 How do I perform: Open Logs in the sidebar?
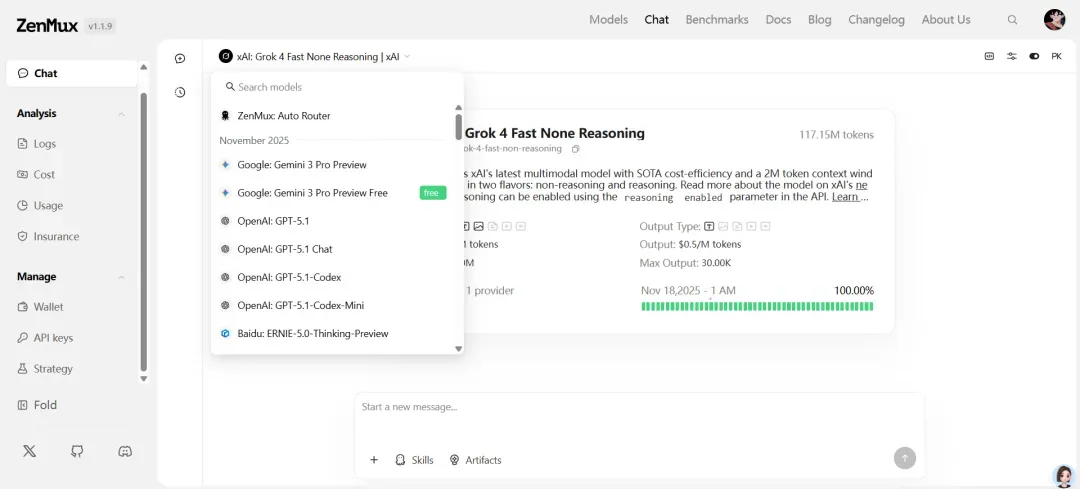pos(37,144)
